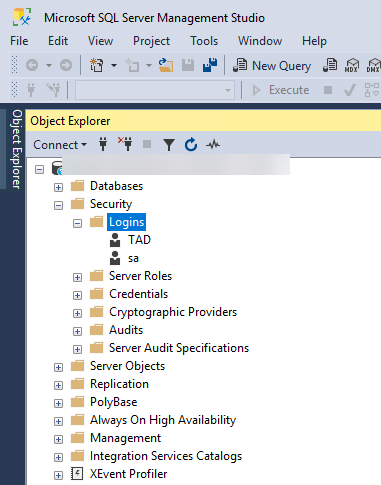Expand the Server Objects folder
381x485 pixels.
coord(58,367)
